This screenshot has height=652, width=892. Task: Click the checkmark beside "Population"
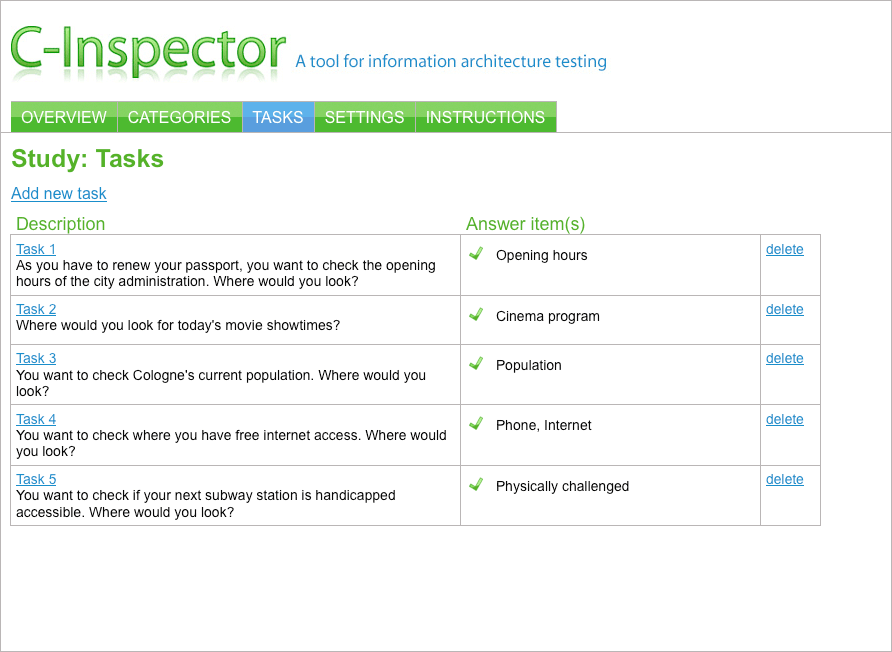[x=476, y=364]
